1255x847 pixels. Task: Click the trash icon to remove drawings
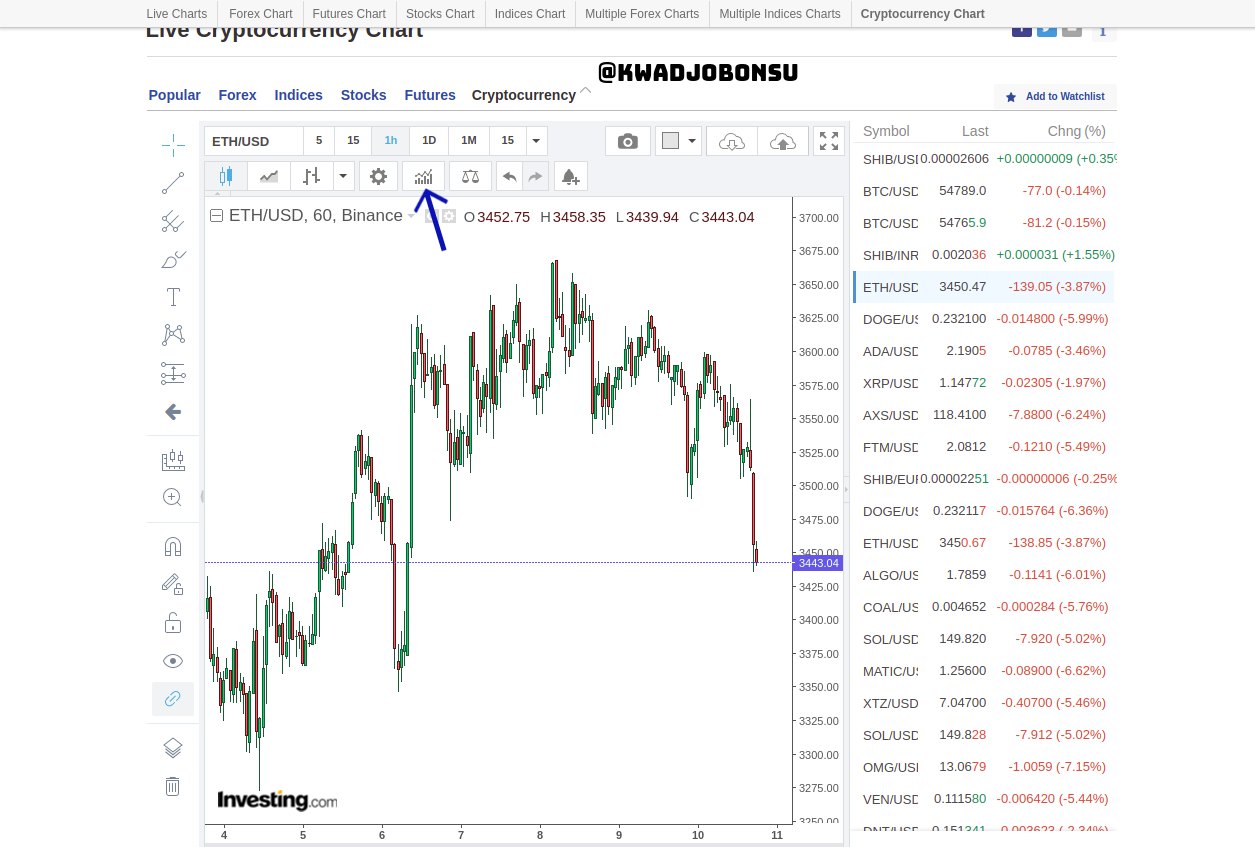pyautogui.click(x=173, y=786)
